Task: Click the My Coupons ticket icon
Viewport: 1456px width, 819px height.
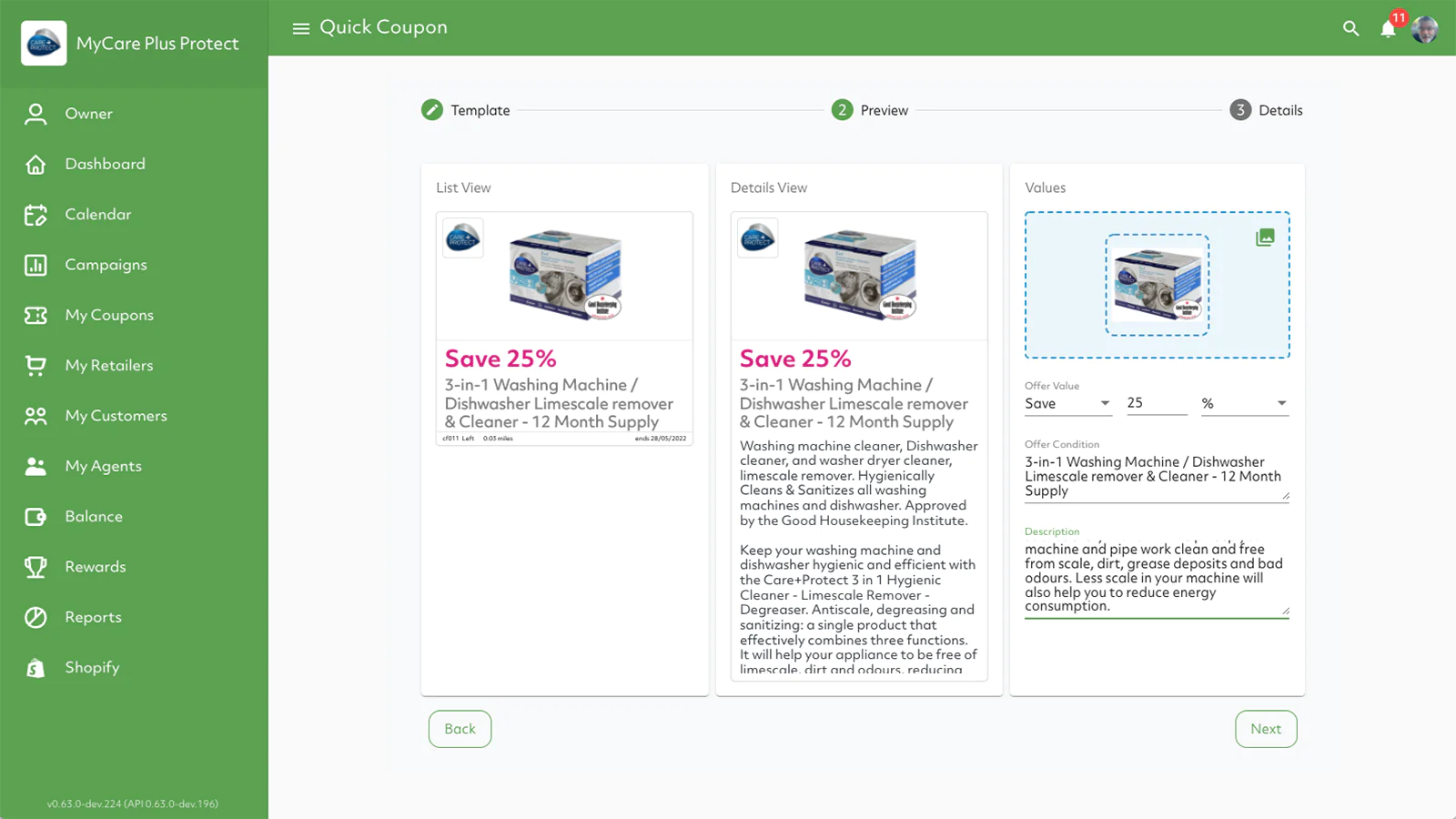Action: click(35, 315)
